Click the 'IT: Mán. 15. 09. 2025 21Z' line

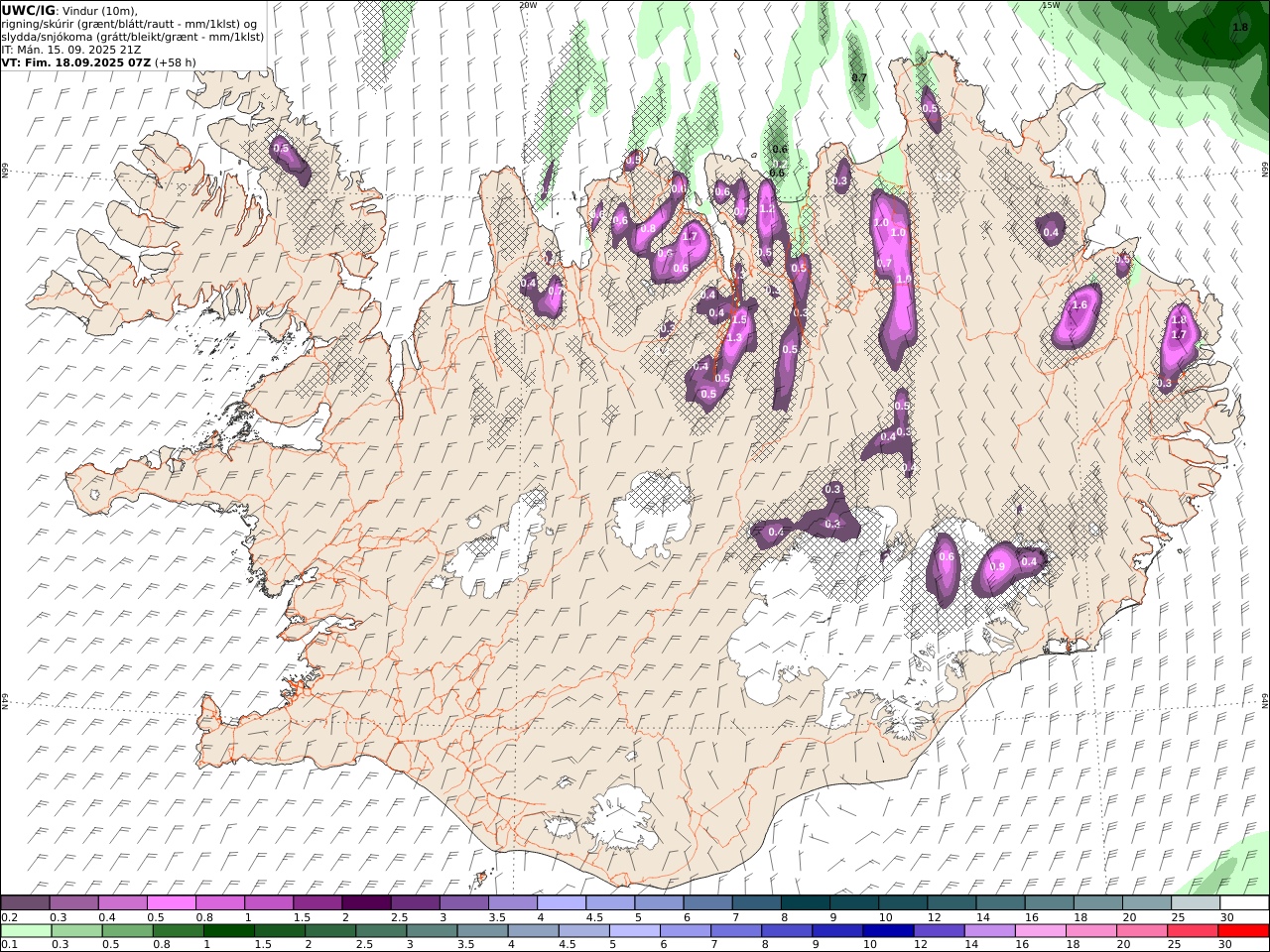pyautogui.click(x=71, y=50)
